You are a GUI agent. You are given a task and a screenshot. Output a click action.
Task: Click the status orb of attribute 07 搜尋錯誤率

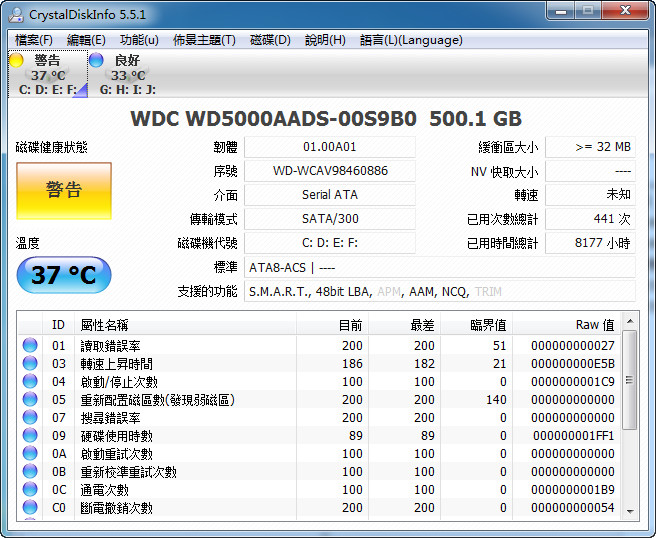30,417
